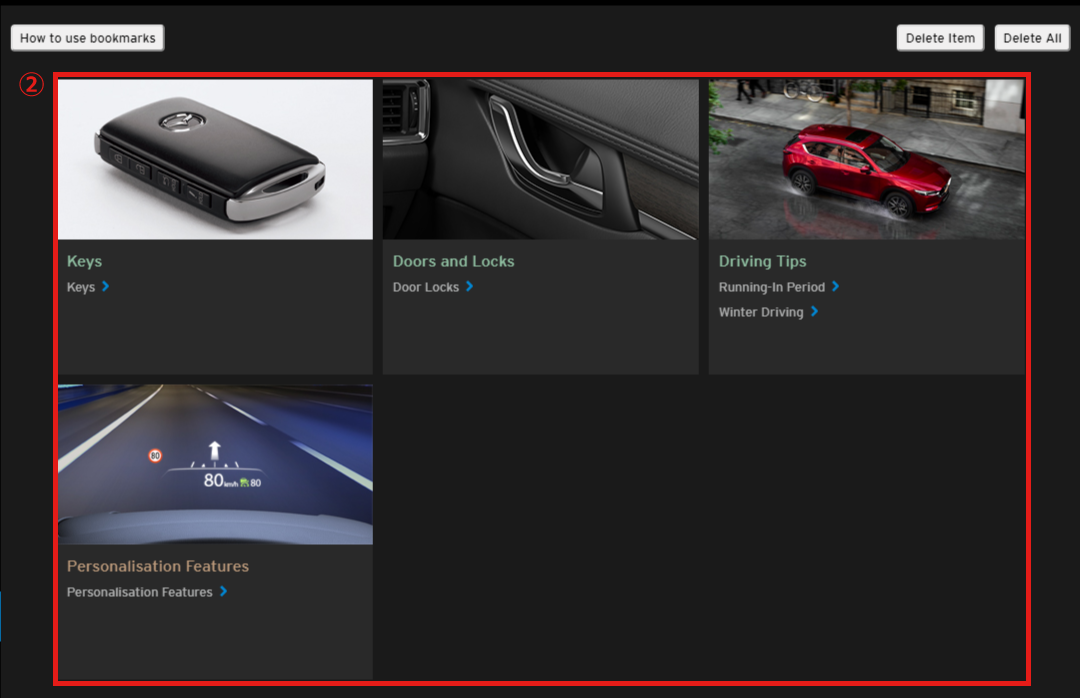Image resolution: width=1080 pixels, height=698 pixels.
Task: Click the red car thumbnail image
Action: (x=866, y=159)
